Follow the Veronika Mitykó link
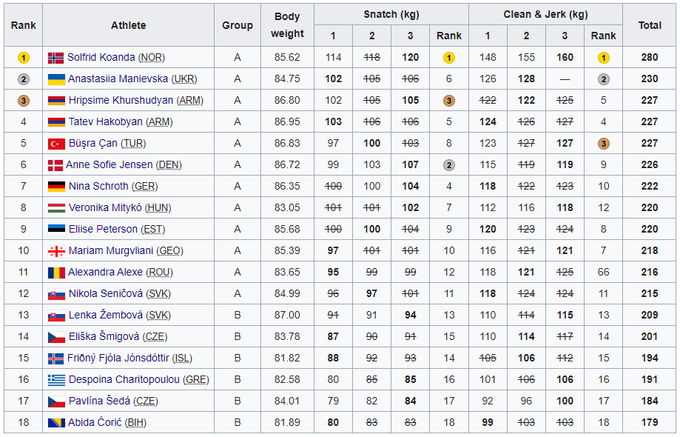The width and height of the screenshot is (680, 437). pyautogui.click(x=104, y=208)
